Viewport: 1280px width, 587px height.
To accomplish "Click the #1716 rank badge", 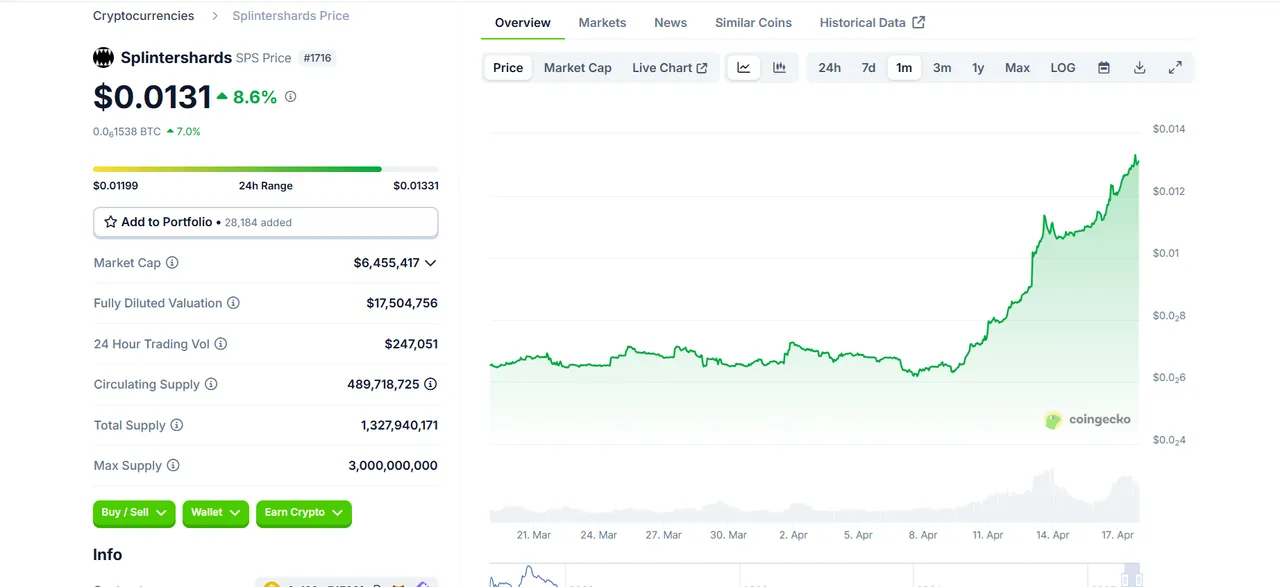I will pos(319,58).
